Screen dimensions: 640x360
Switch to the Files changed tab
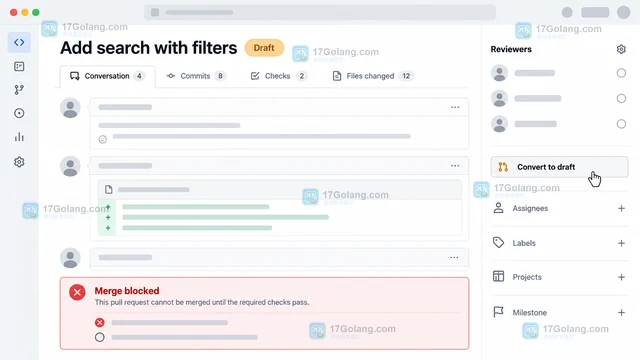(373, 76)
